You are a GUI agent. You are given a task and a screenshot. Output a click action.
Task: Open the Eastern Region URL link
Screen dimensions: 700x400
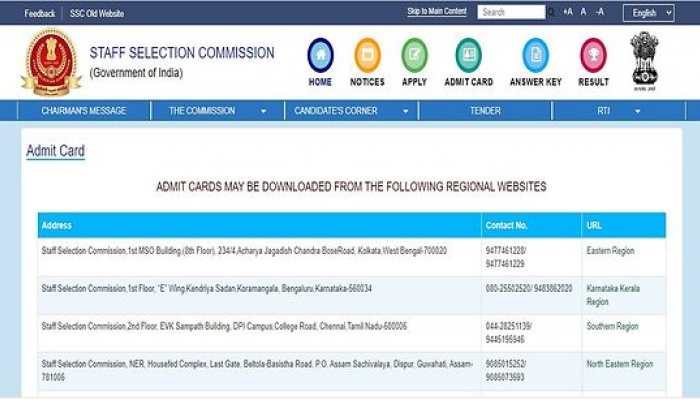(610, 251)
